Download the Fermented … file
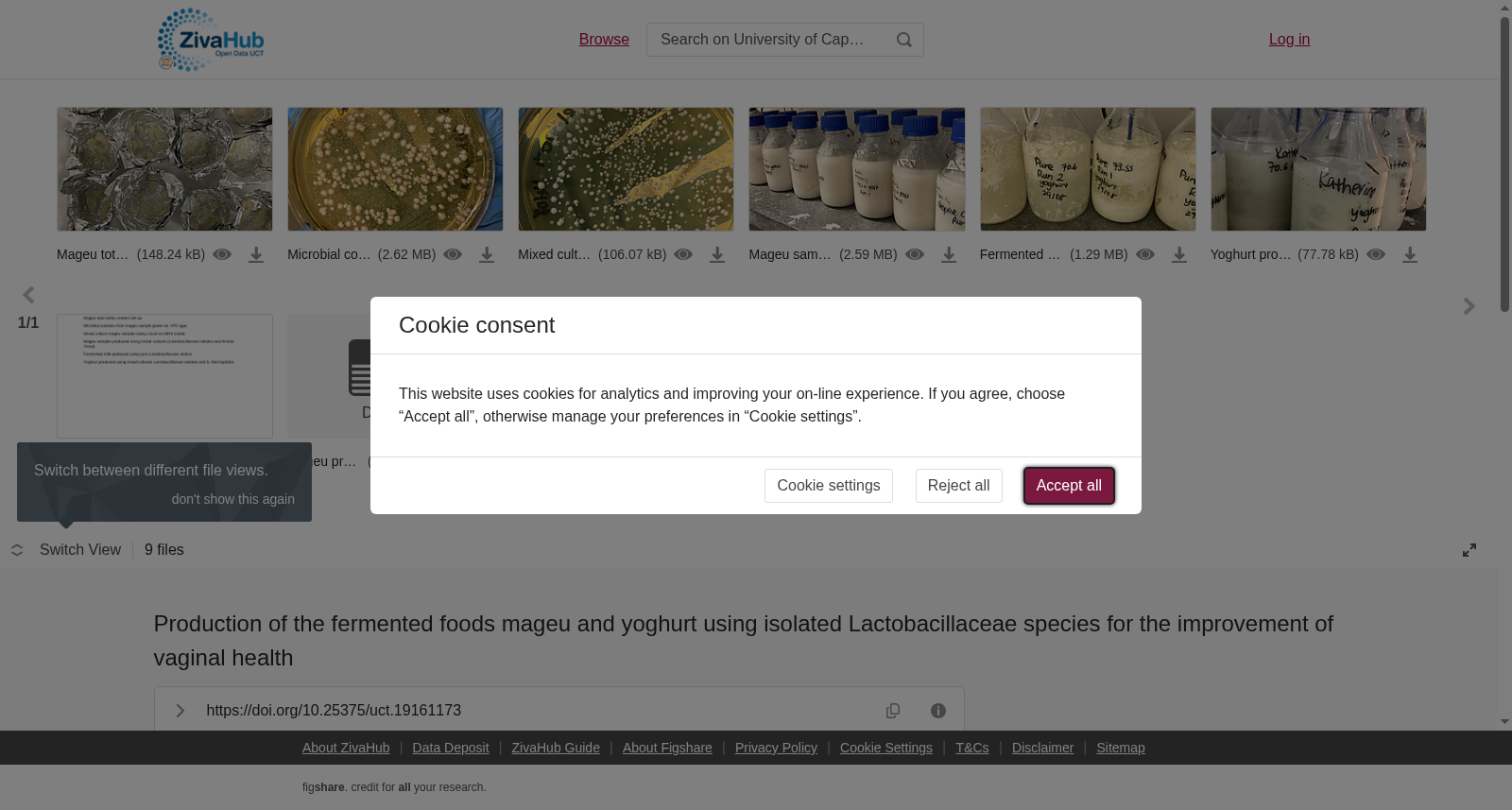1512x810 pixels. point(1179,255)
